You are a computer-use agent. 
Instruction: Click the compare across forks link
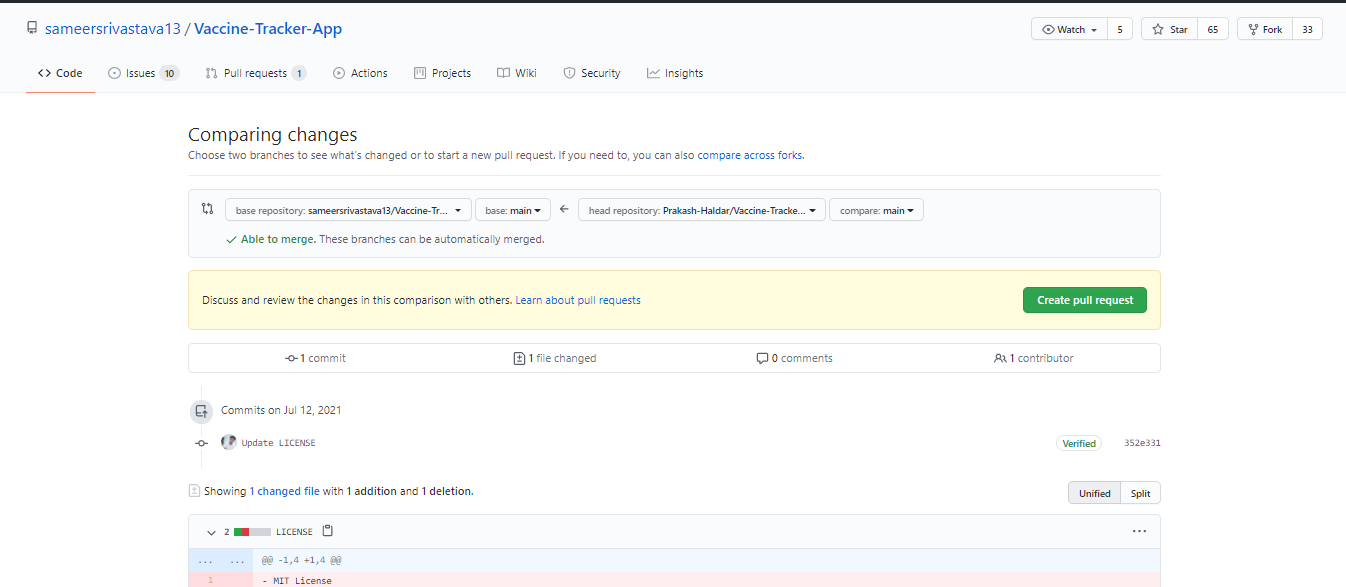pyautogui.click(x=750, y=156)
